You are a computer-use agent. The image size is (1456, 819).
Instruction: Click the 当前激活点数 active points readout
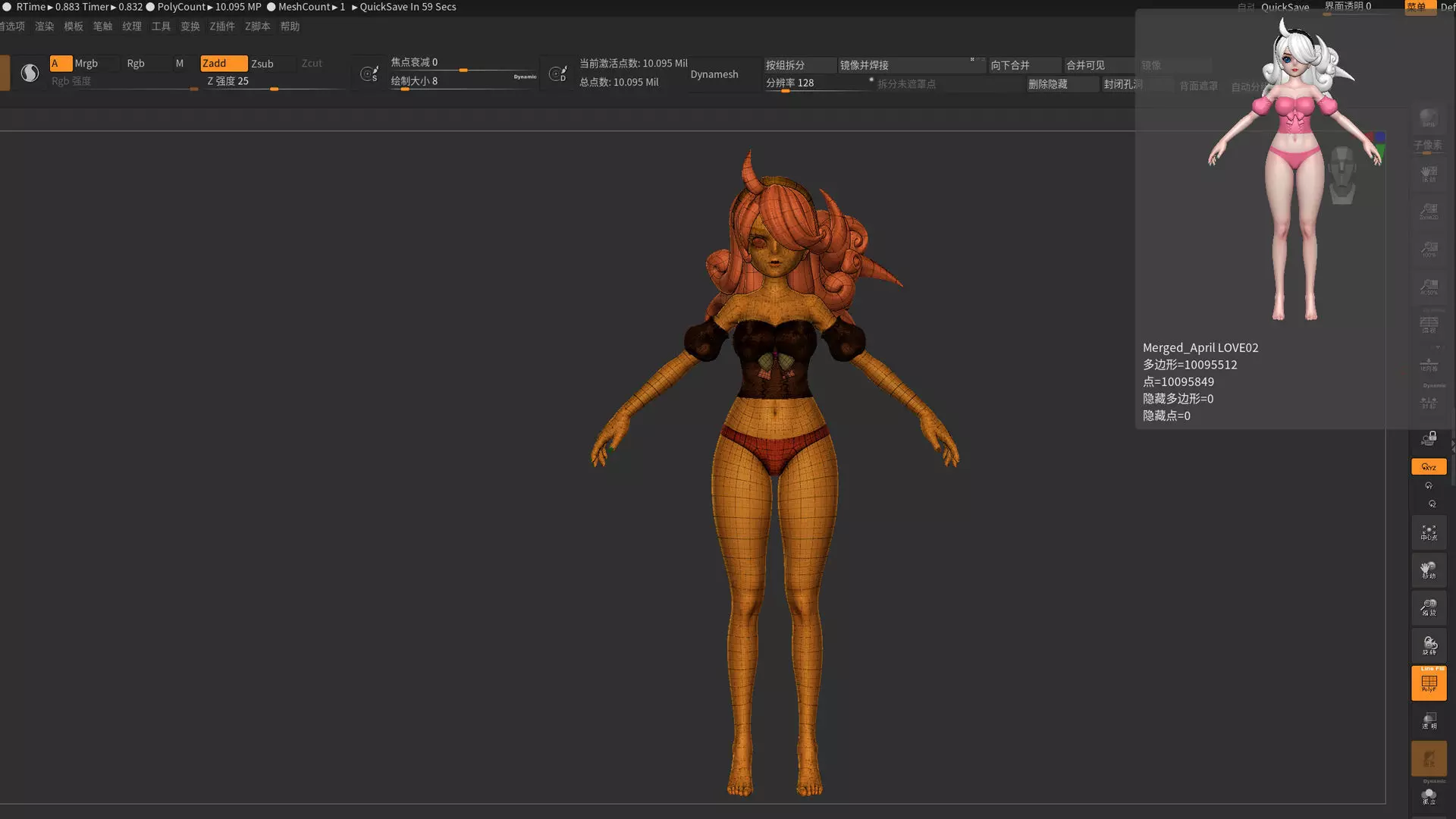pyautogui.click(x=633, y=64)
